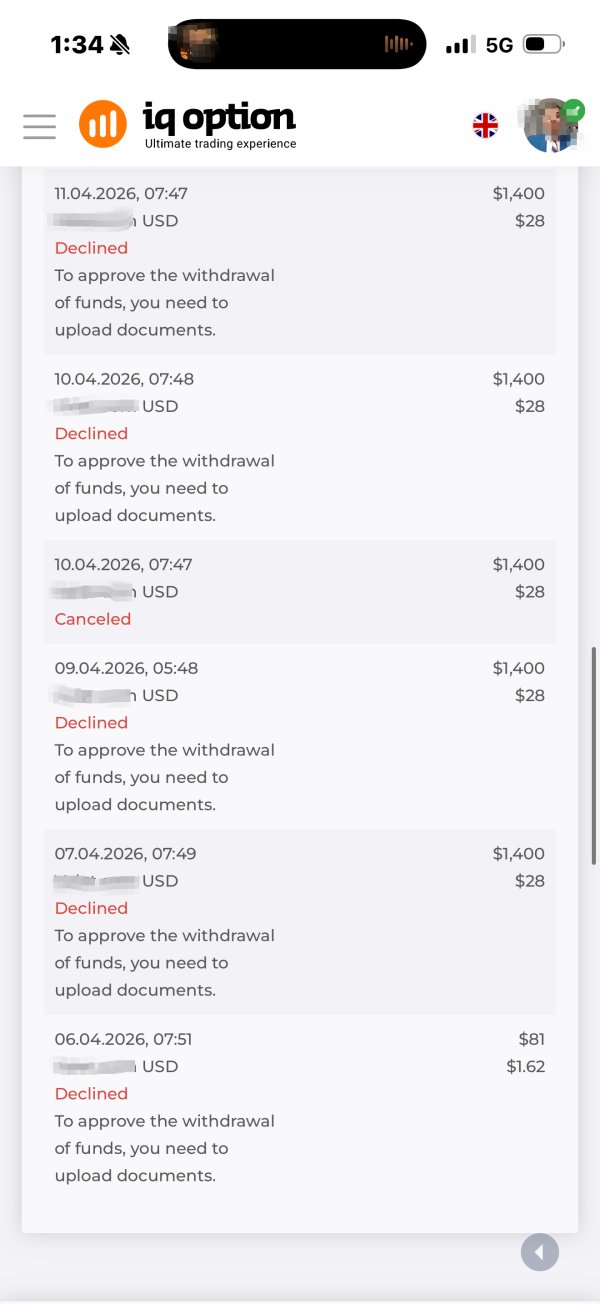Click the $81 amount on 06.04.2026 entry

click(x=532, y=1039)
